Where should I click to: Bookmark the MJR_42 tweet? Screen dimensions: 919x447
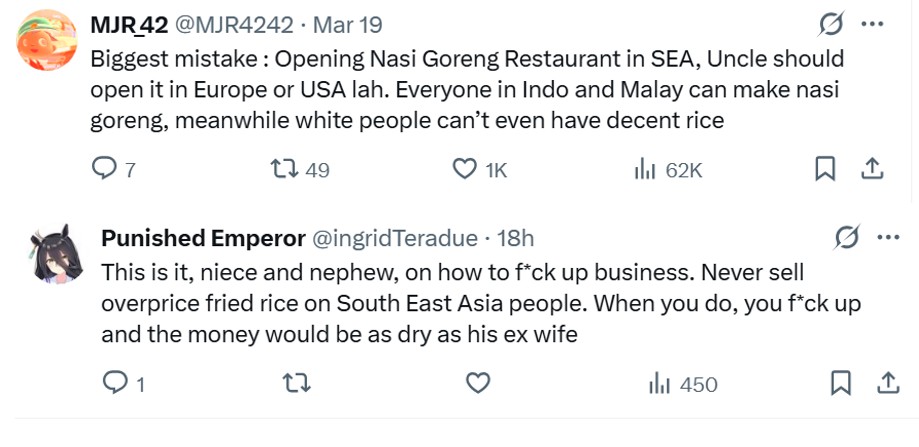tap(825, 170)
